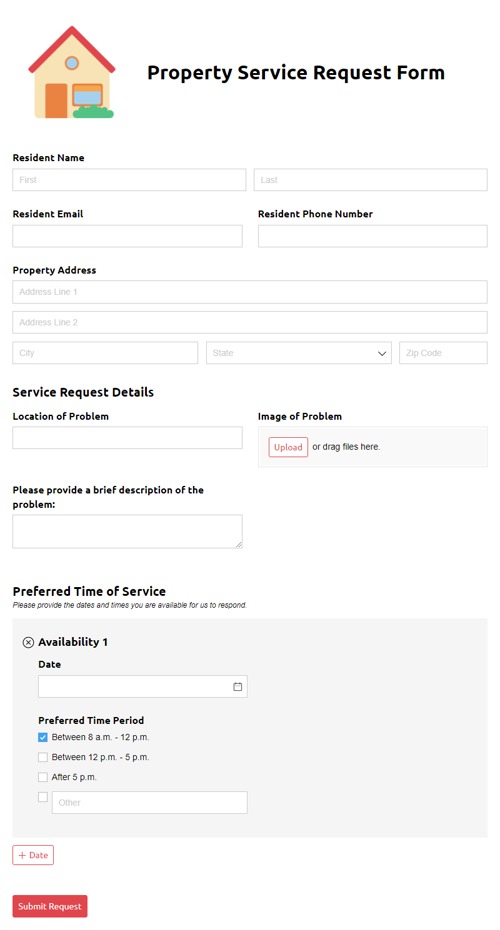The width and height of the screenshot is (500, 930).
Task: Remove Availability 1 with the X icon
Action: (28, 642)
